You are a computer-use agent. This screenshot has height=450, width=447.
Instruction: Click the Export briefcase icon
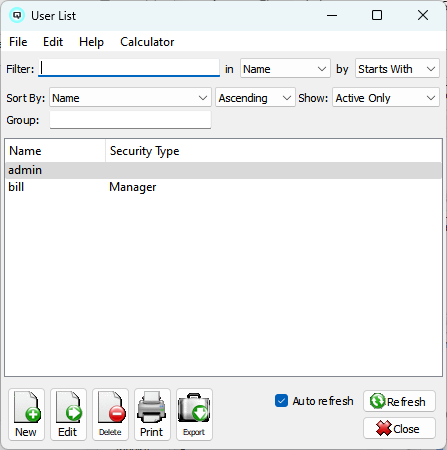[x=194, y=407]
